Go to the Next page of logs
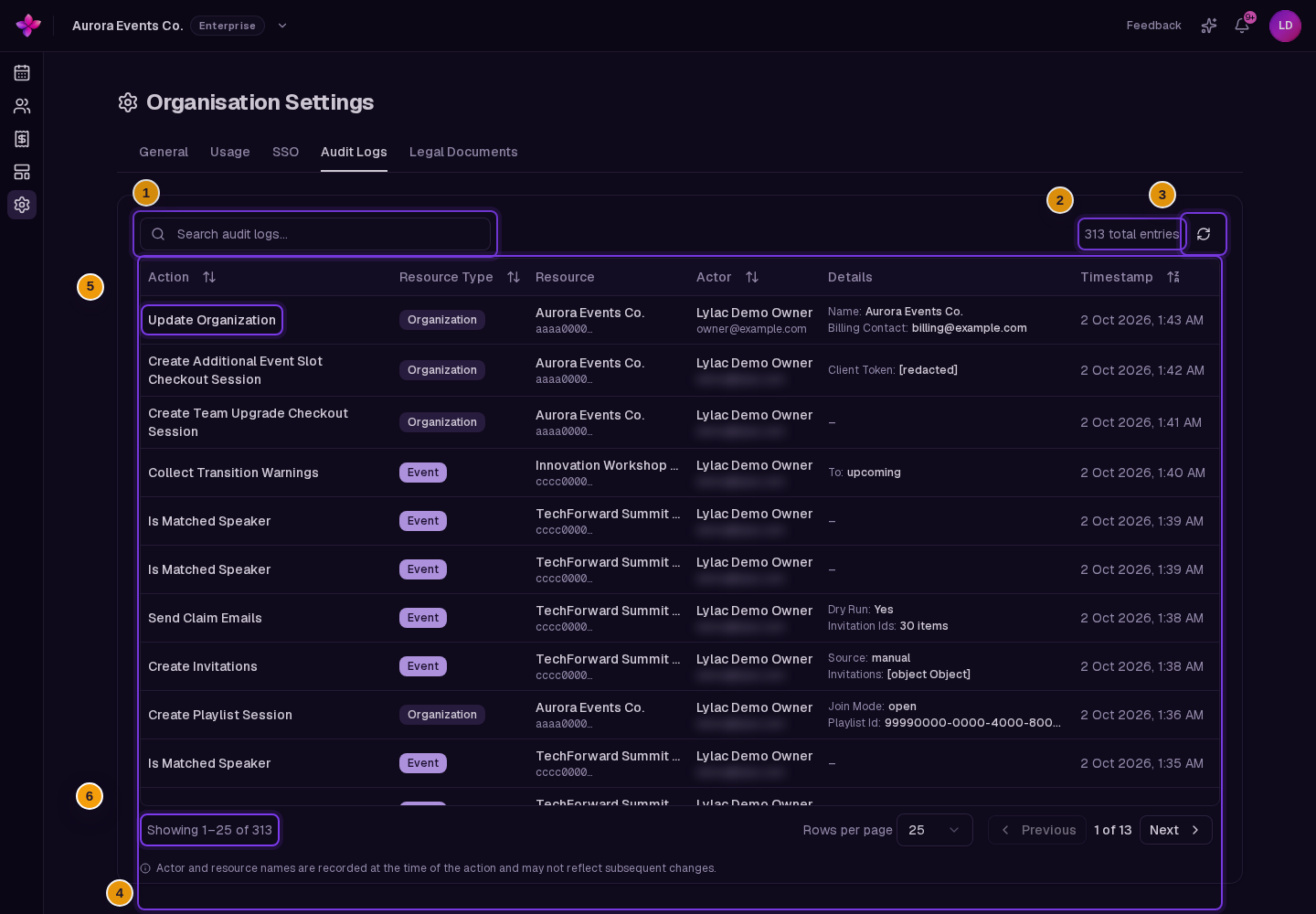Viewport: 1316px width, 914px height. click(x=1176, y=830)
